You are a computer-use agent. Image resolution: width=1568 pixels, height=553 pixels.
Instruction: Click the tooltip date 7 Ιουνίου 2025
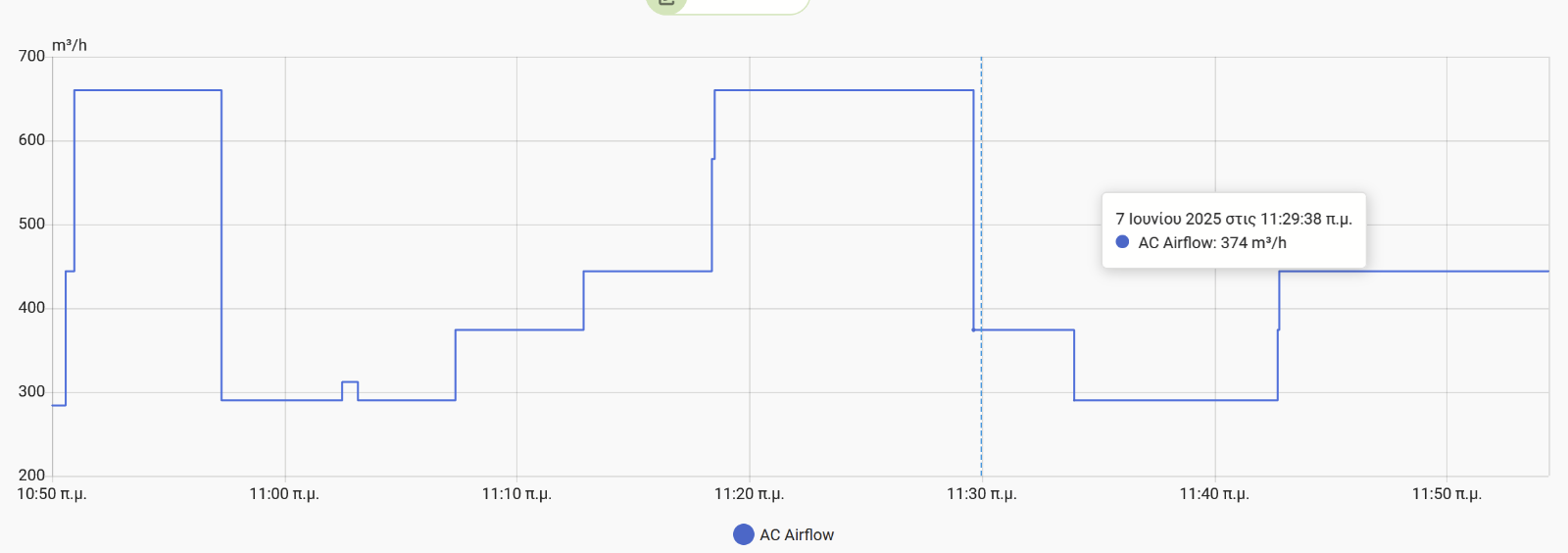tap(1168, 219)
